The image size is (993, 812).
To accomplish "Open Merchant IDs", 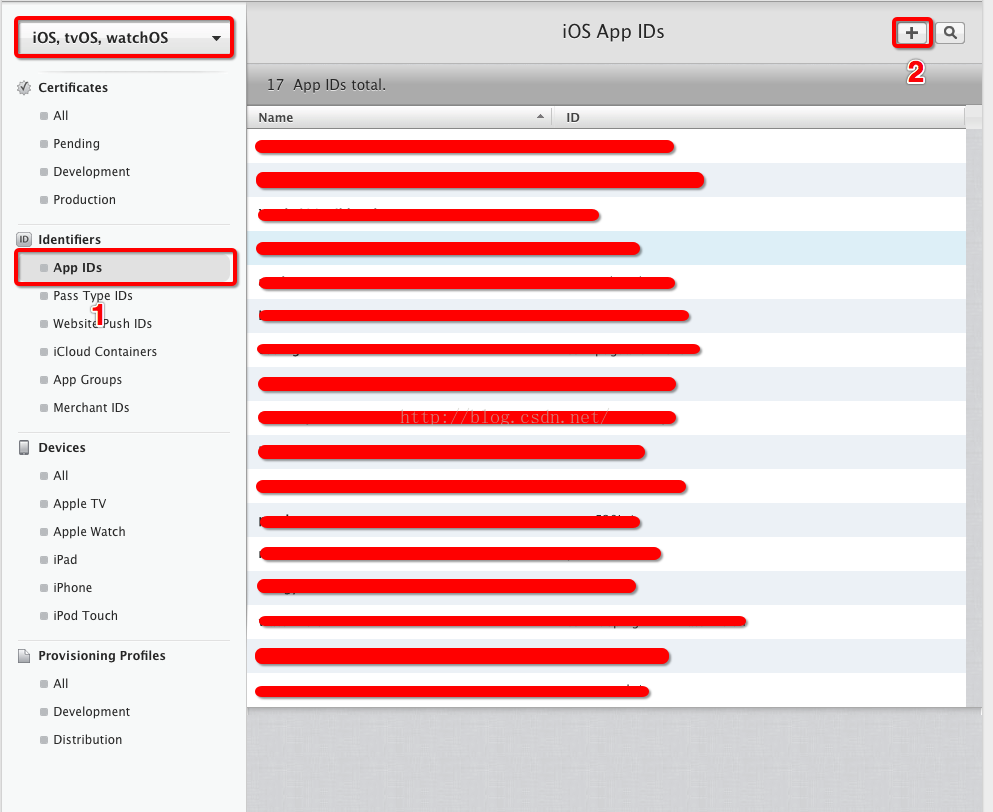I will [91, 407].
